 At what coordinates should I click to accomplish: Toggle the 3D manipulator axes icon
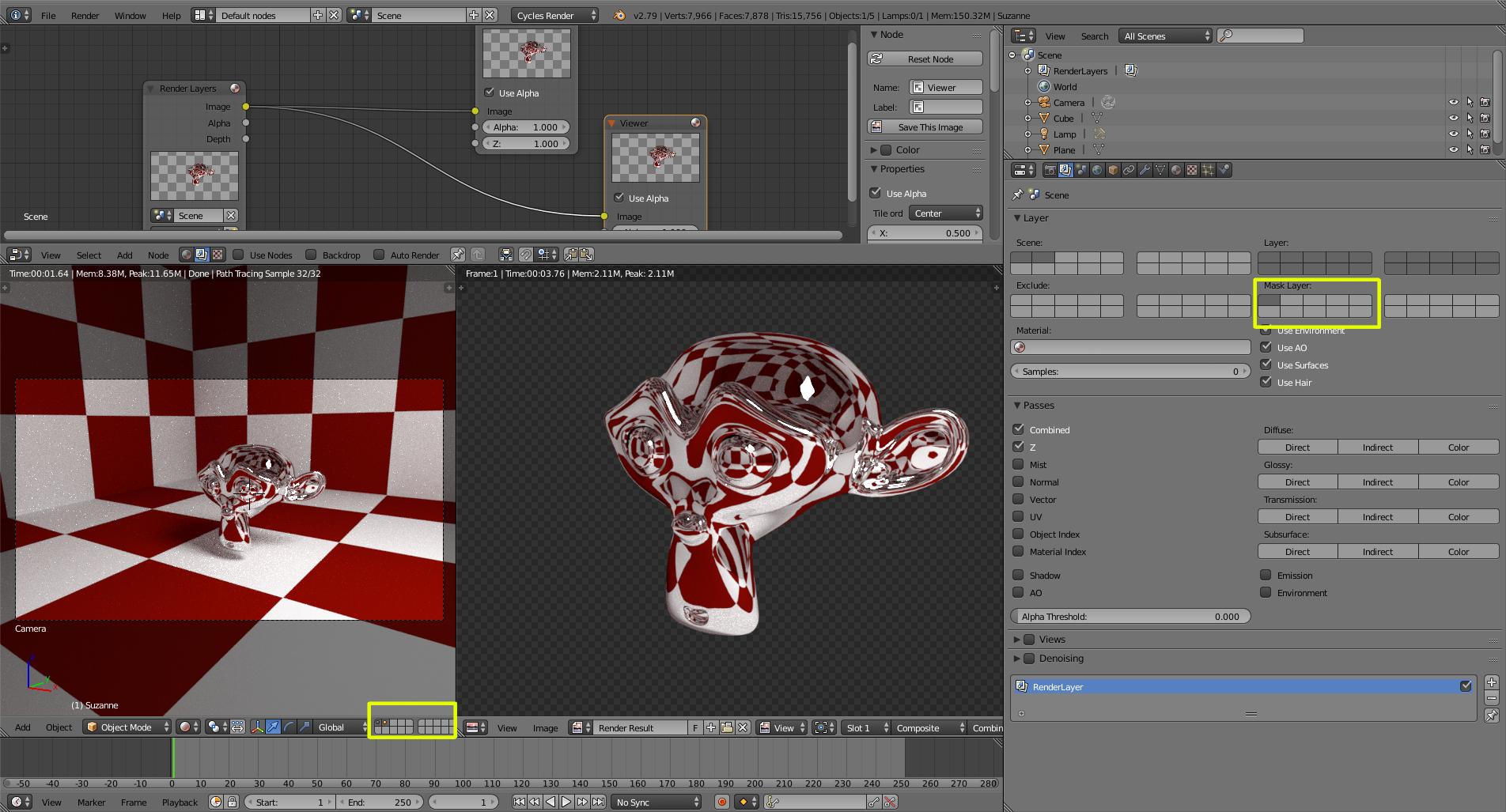coord(257,727)
